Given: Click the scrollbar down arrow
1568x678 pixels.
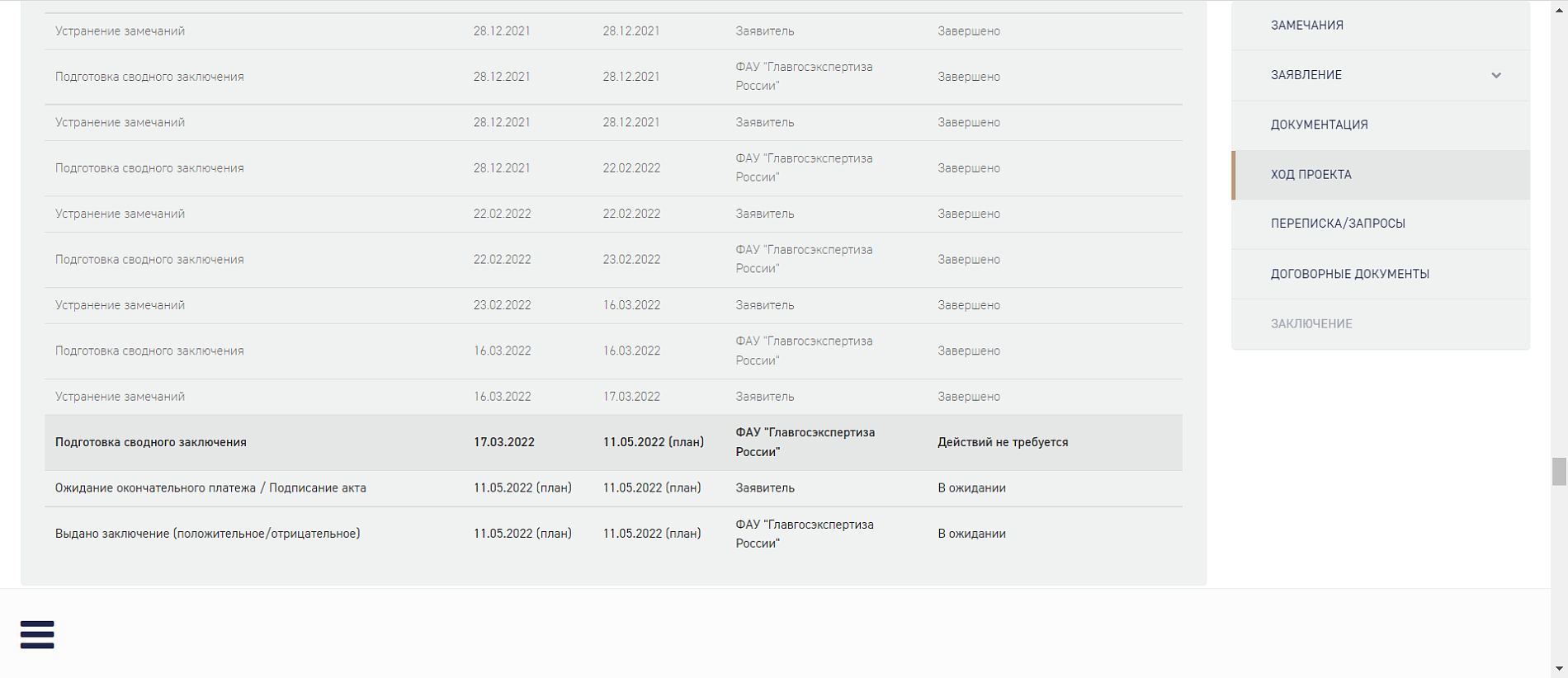Looking at the screenshot, I should 1558,668.
